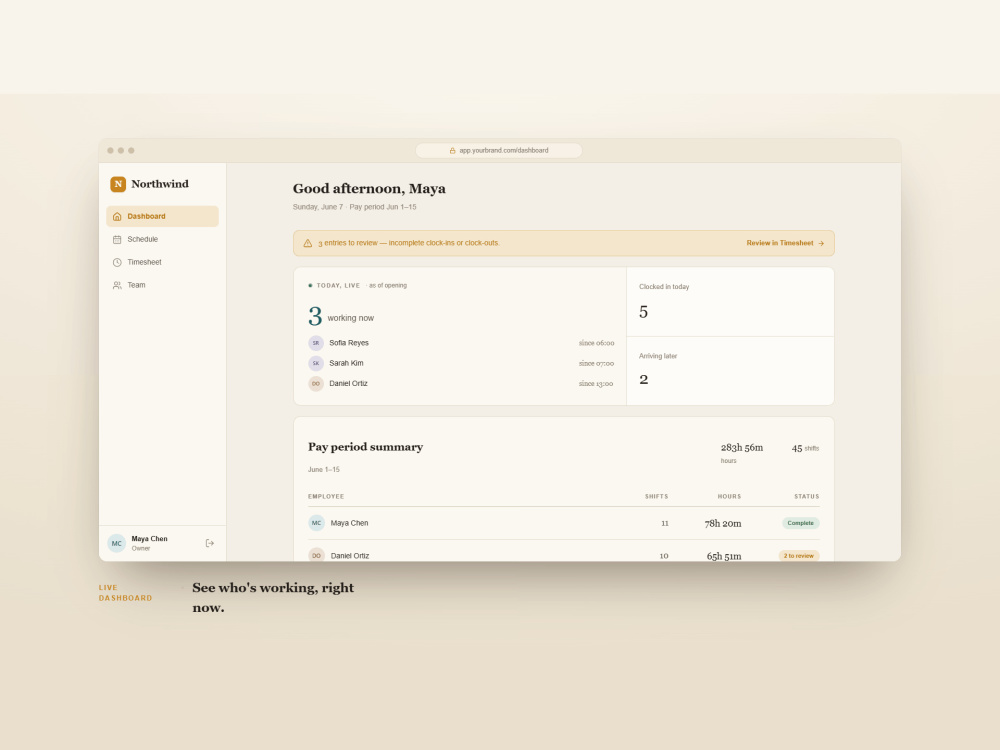Viewport: 1000px width, 750px height.
Task: Click the lock icon in the address bar
Action: [x=453, y=151]
